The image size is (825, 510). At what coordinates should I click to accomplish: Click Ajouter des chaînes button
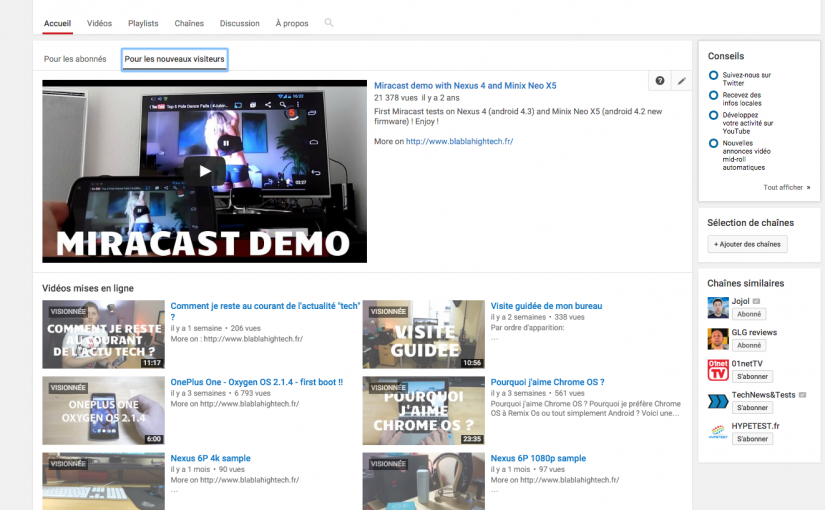747,244
